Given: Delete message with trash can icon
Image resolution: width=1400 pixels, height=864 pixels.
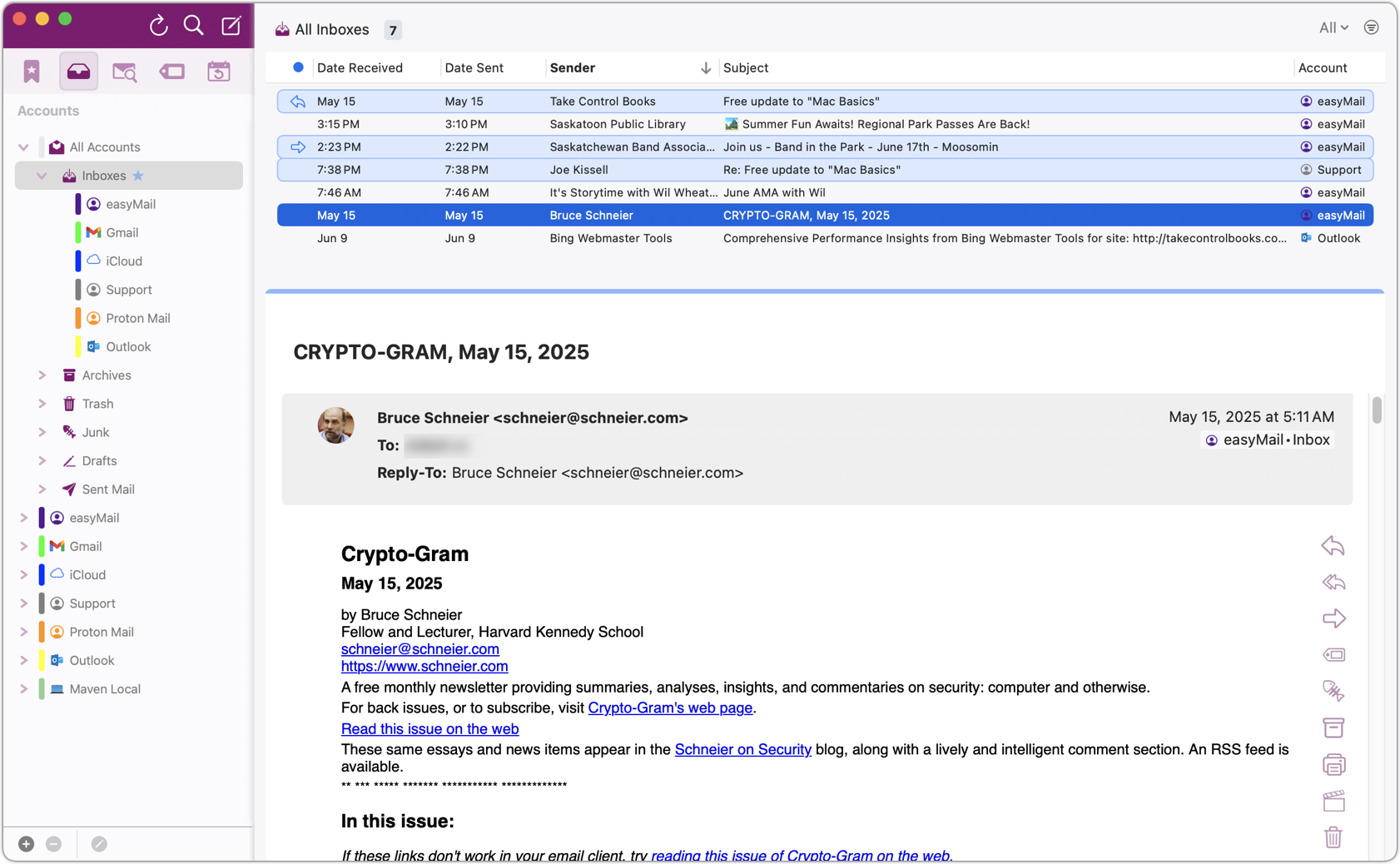Looking at the screenshot, I should (1333, 837).
